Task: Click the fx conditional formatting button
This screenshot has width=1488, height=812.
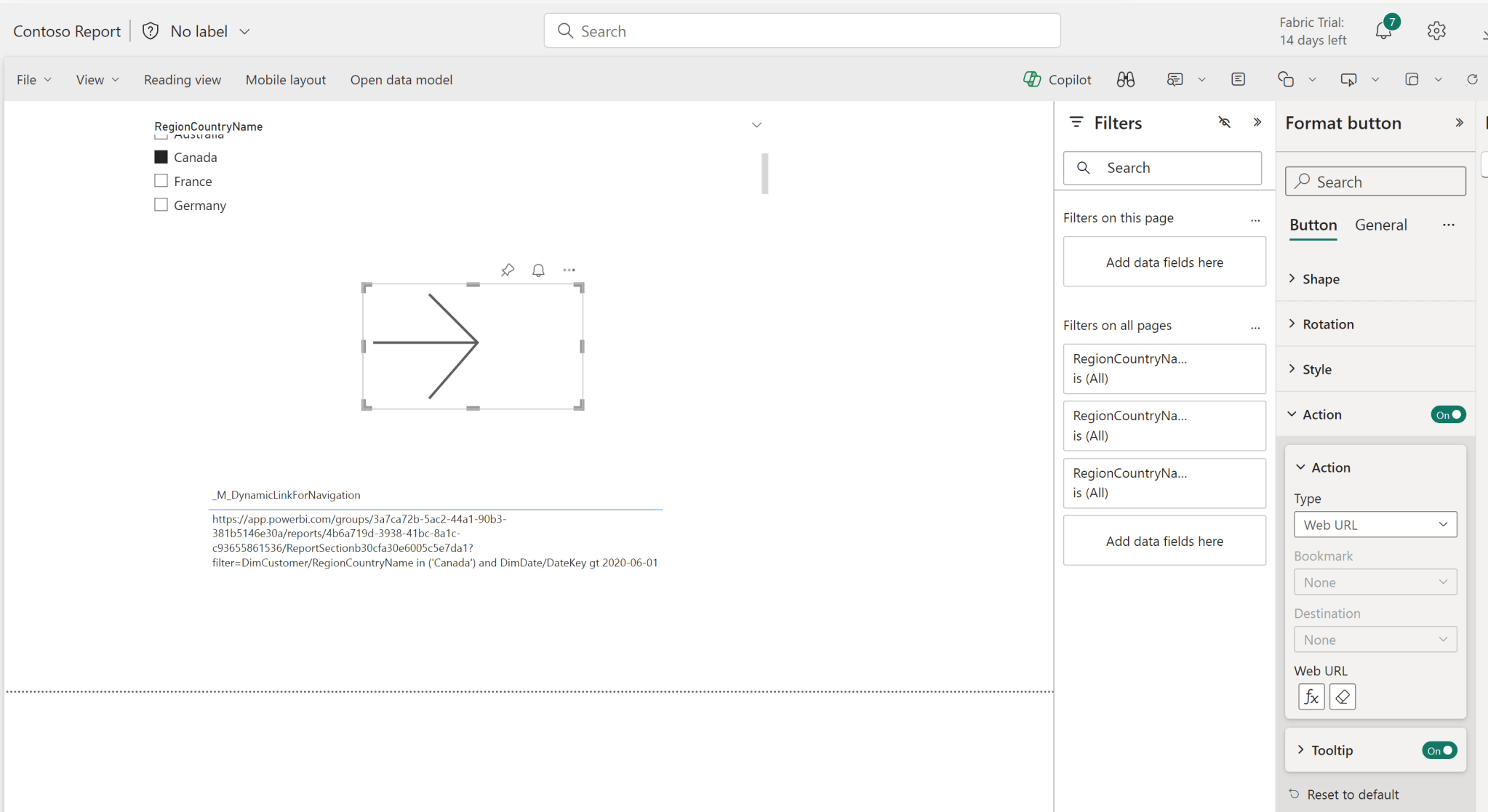Action: 1311,696
